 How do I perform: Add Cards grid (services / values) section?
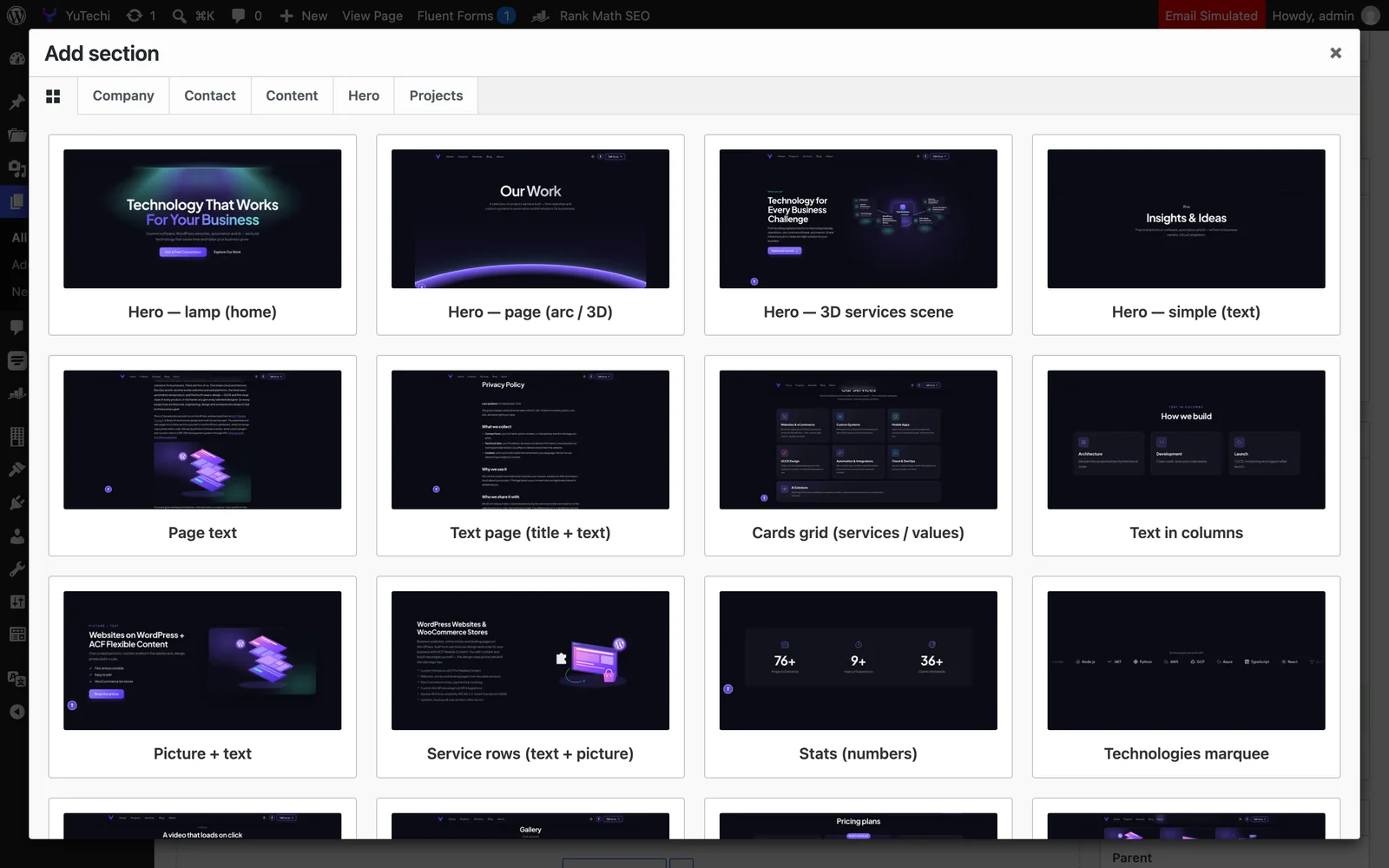coord(859,456)
